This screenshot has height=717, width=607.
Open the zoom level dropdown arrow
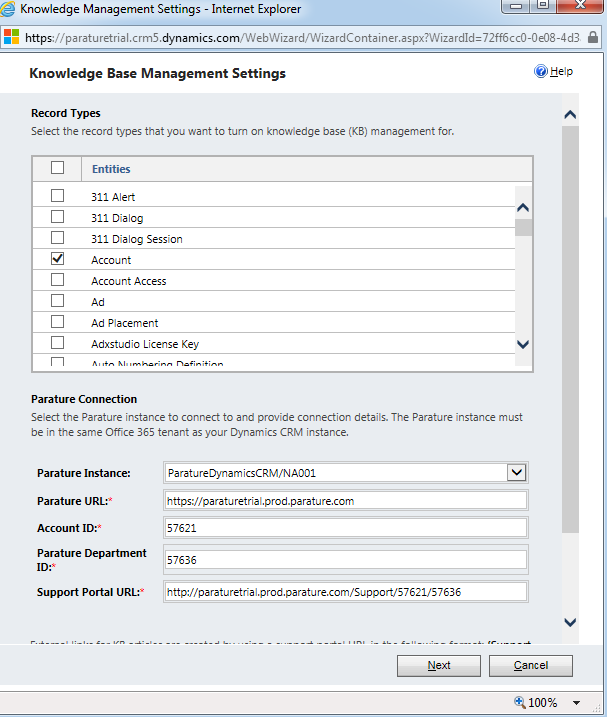click(576, 703)
